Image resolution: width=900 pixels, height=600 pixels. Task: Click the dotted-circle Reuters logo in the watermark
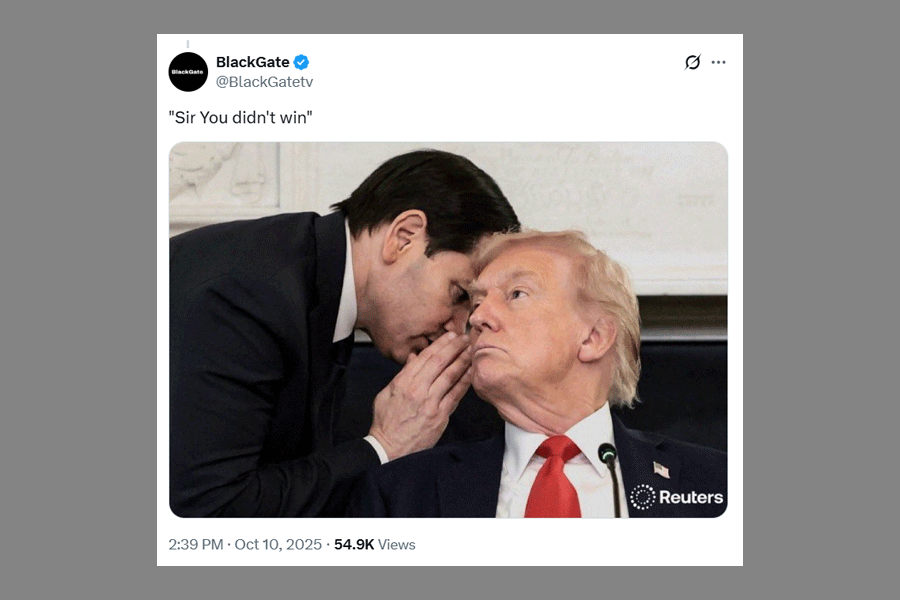click(x=642, y=497)
